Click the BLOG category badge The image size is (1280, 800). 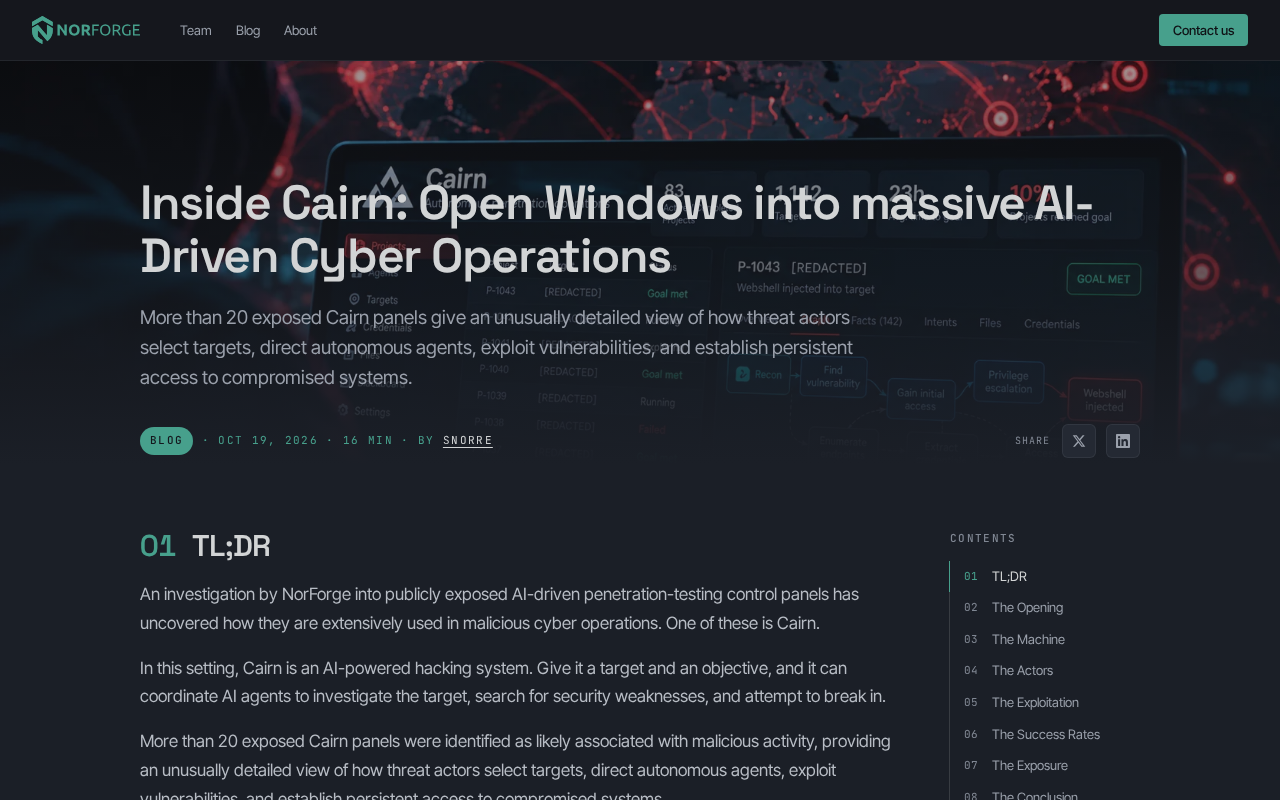166,441
